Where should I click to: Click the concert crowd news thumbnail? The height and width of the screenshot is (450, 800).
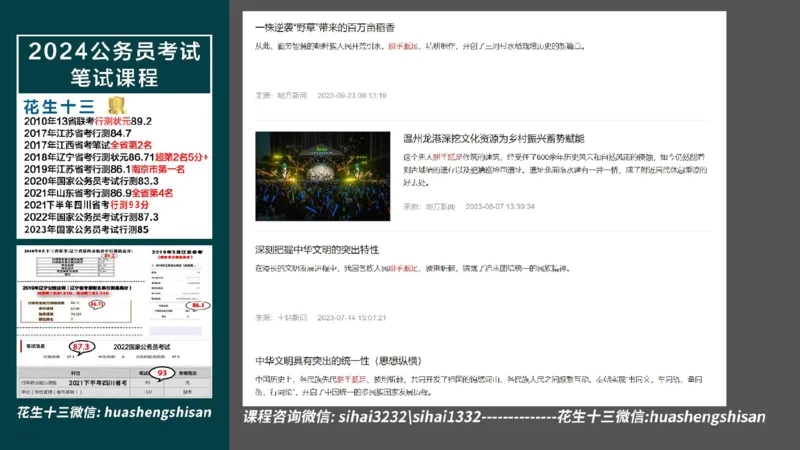[322, 176]
